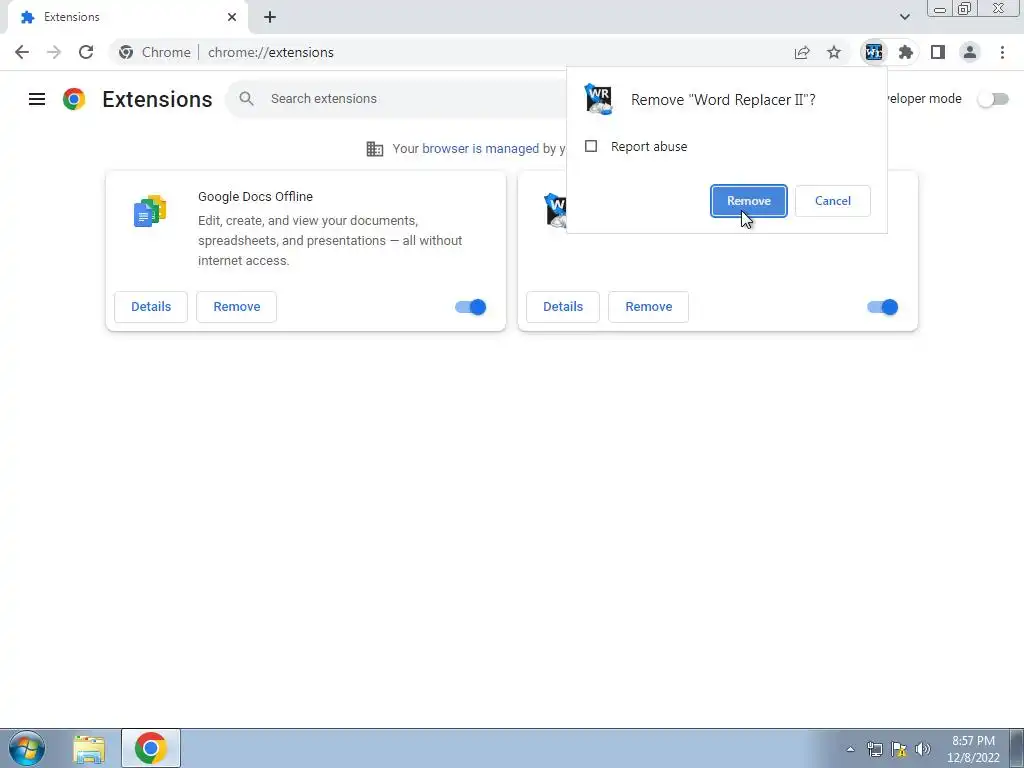The width and height of the screenshot is (1024, 768).
Task: Click the network tray icon
Action: coord(874,749)
